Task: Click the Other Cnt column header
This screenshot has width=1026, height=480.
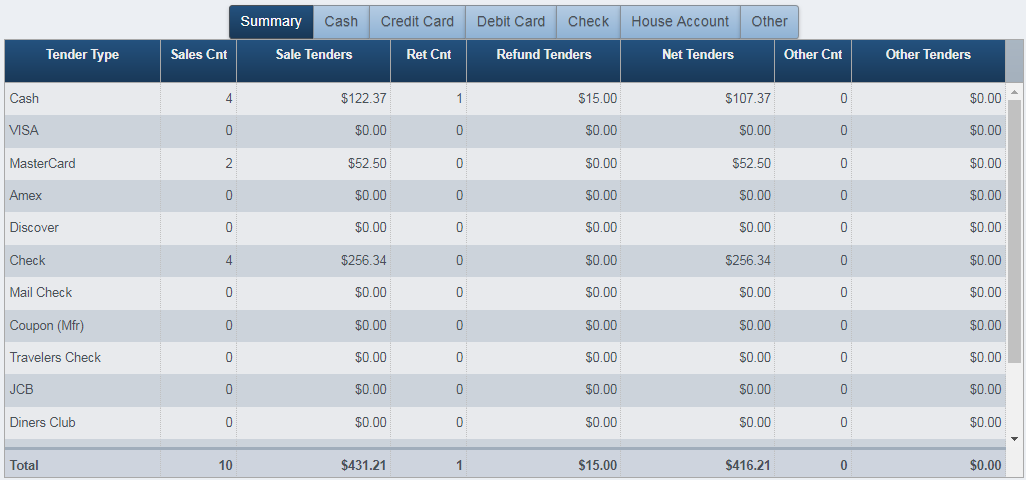Action: (x=813, y=55)
